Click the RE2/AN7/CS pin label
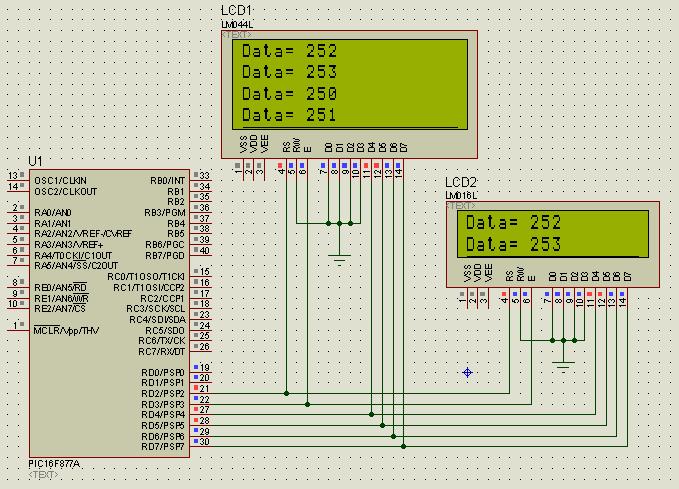The image size is (679, 489). coord(59,308)
